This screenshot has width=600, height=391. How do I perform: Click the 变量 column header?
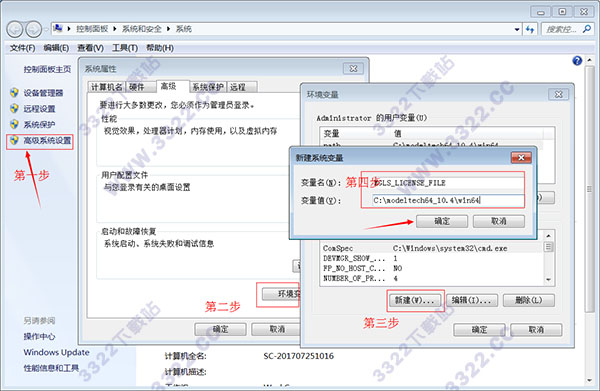[355, 134]
